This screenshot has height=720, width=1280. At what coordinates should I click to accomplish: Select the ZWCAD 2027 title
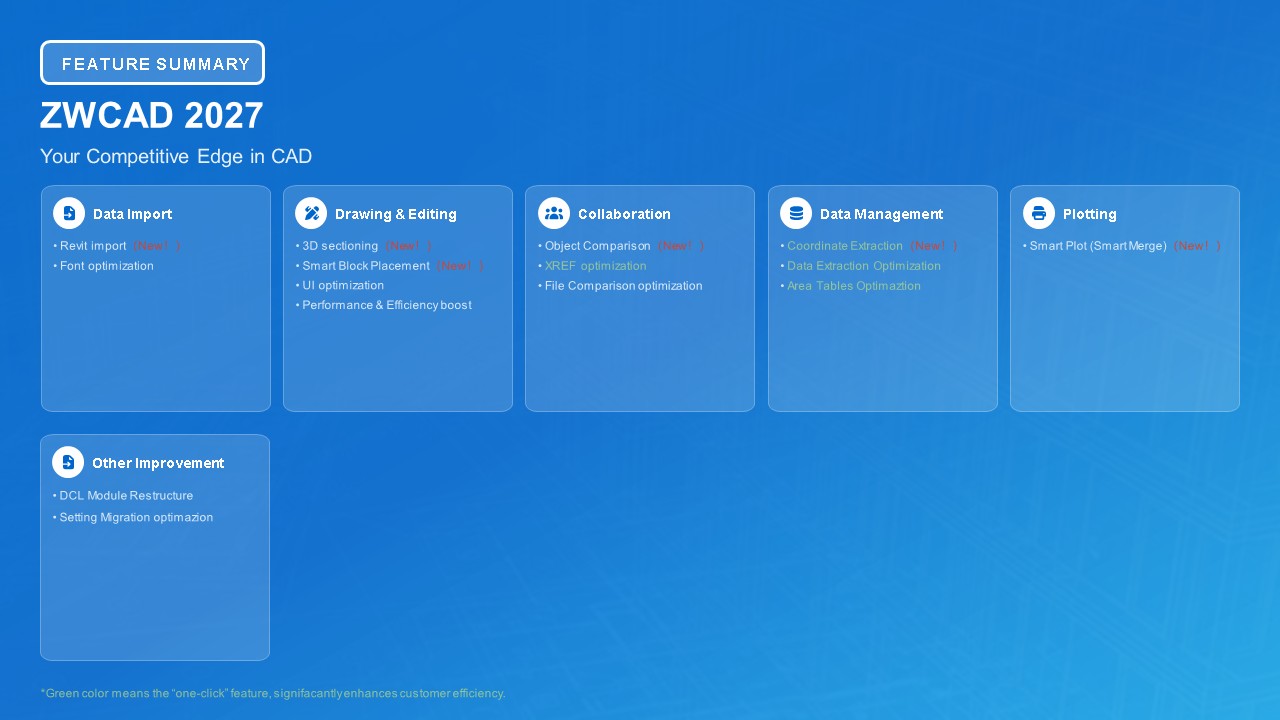[152, 116]
